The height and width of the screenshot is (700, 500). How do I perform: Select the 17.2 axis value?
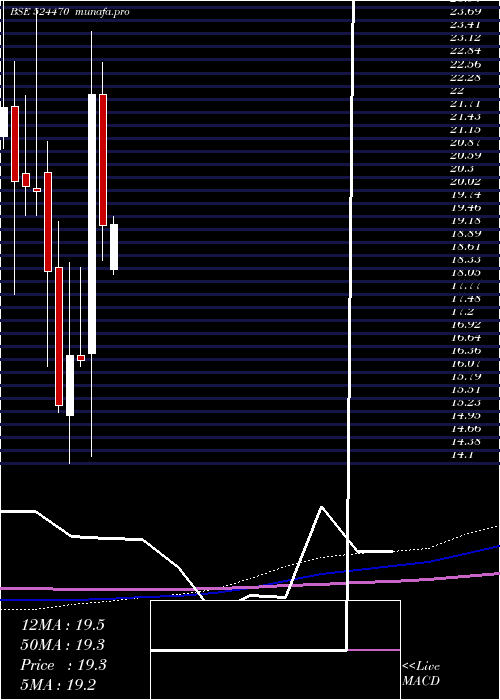[461, 312]
